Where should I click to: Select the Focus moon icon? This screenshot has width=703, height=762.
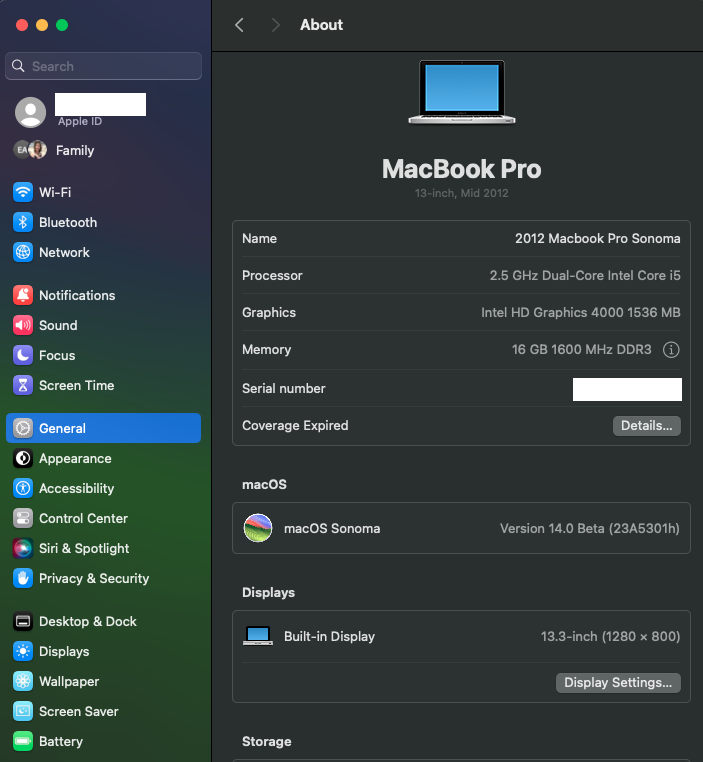click(23, 355)
